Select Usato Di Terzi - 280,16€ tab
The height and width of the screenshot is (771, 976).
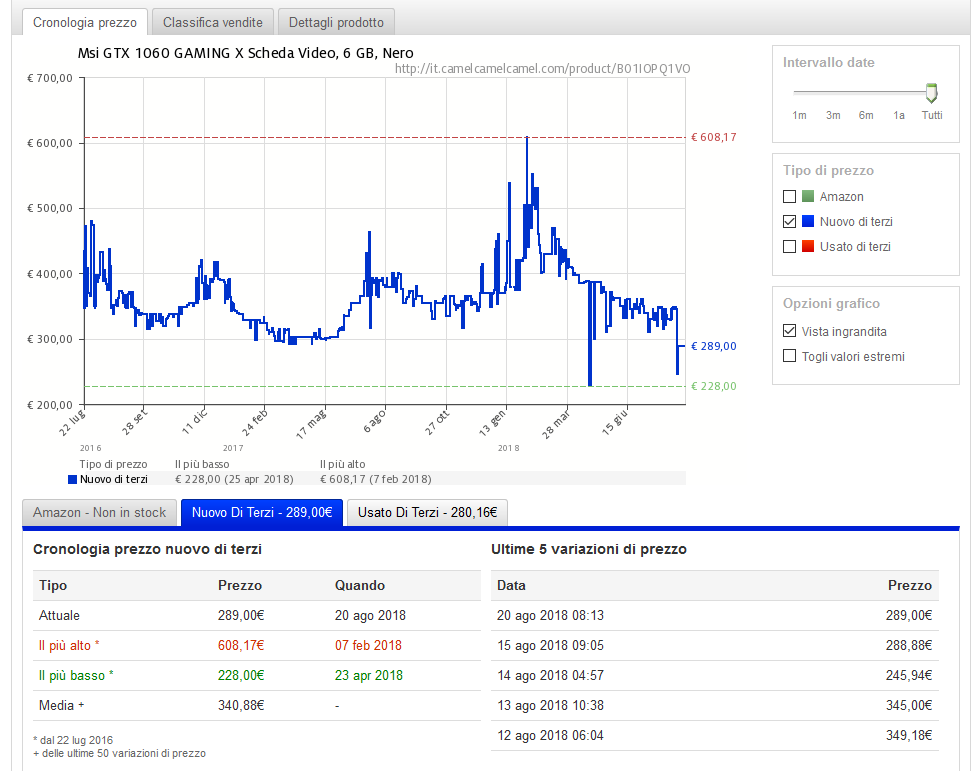pyautogui.click(x=427, y=513)
